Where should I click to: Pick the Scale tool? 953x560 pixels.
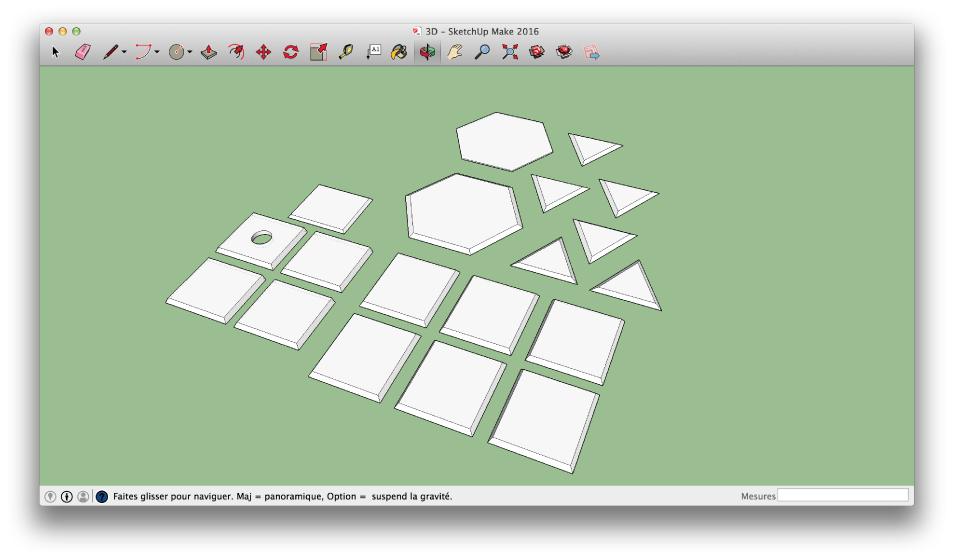[318, 52]
